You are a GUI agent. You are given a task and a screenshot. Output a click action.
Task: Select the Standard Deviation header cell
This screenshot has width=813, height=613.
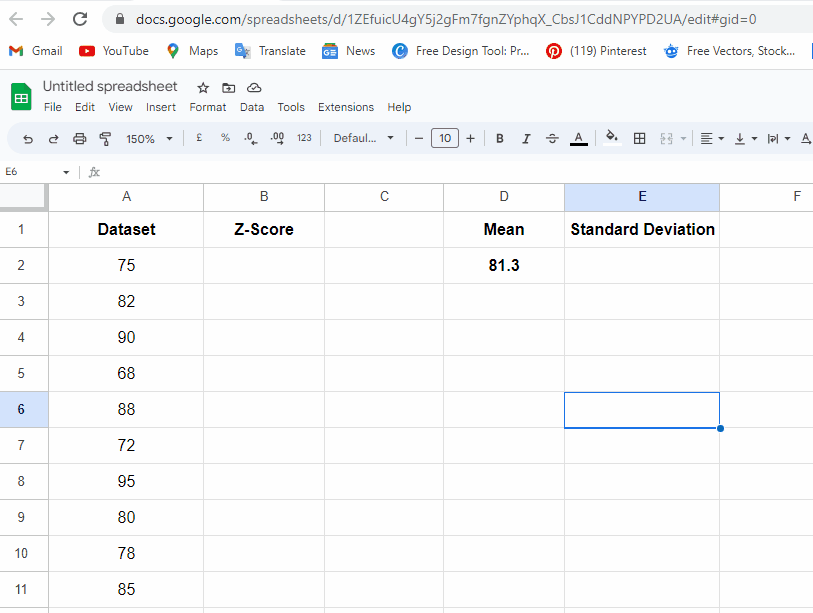[642, 229]
